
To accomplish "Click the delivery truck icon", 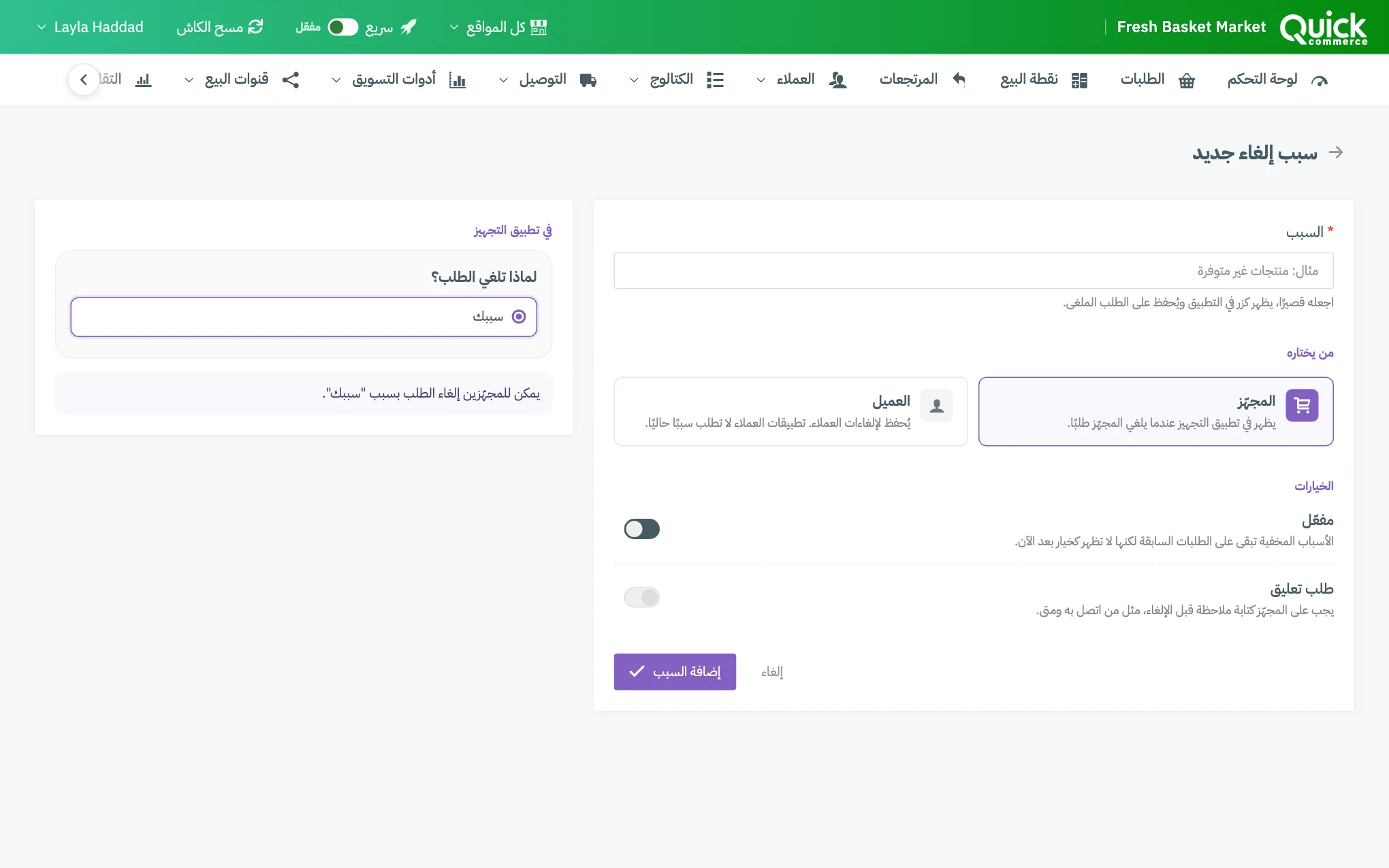I will pyautogui.click(x=588, y=80).
